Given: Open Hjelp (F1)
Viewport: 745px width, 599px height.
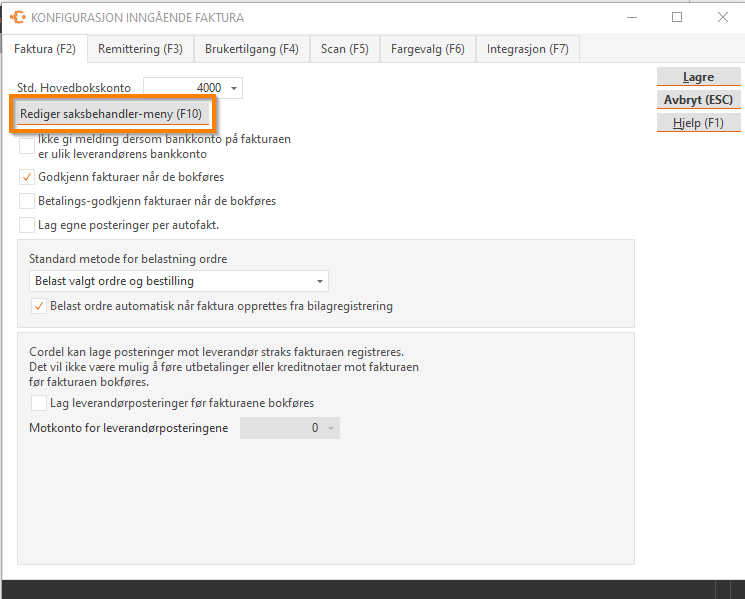Looking at the screenshot, I should tap(698, 123).
